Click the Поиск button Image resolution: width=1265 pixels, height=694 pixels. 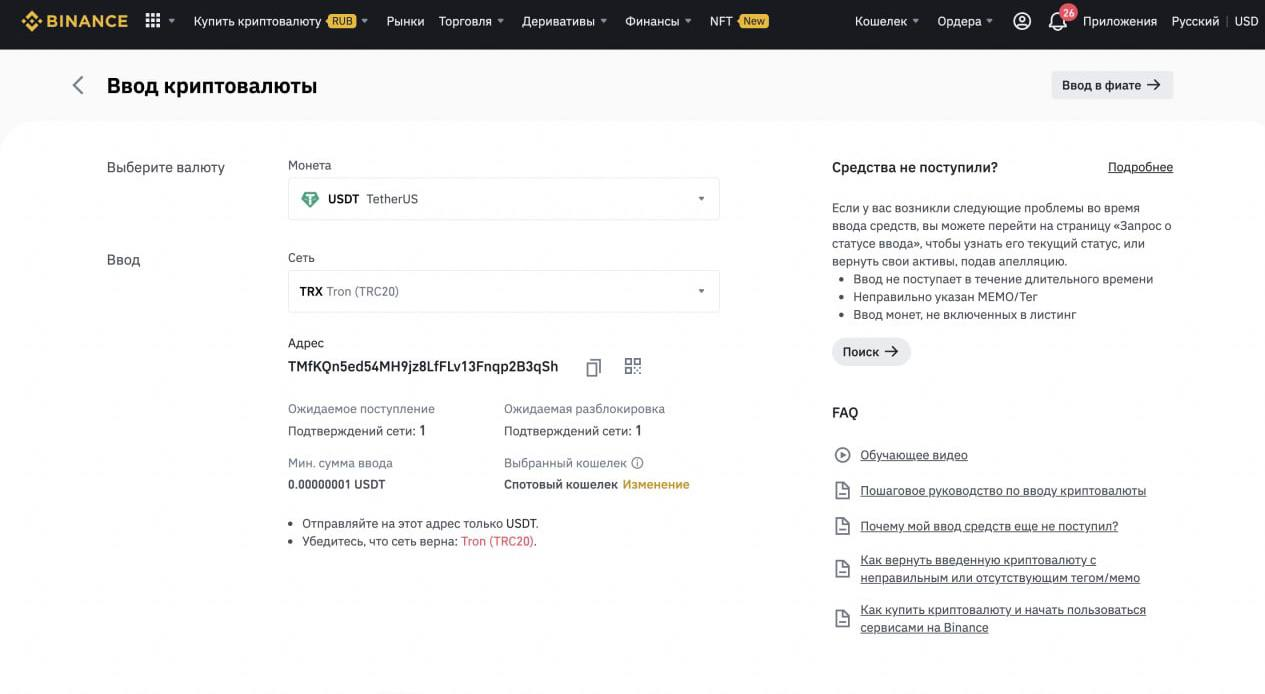(871, 351)
